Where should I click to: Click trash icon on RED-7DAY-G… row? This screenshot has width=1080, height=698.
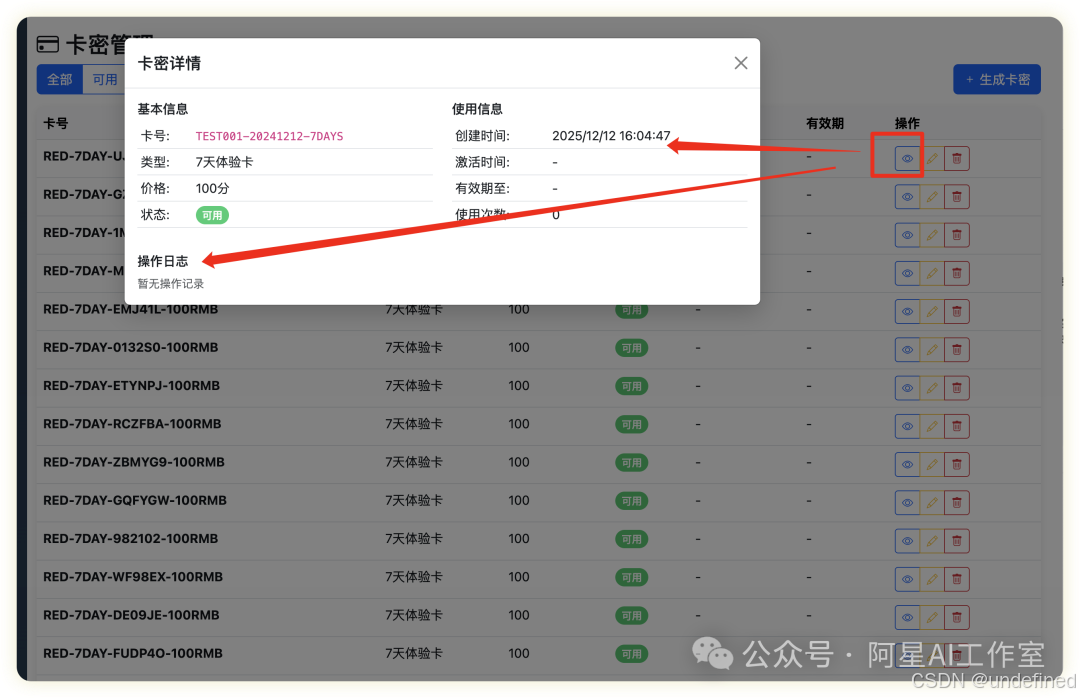(x=957, y=197)
